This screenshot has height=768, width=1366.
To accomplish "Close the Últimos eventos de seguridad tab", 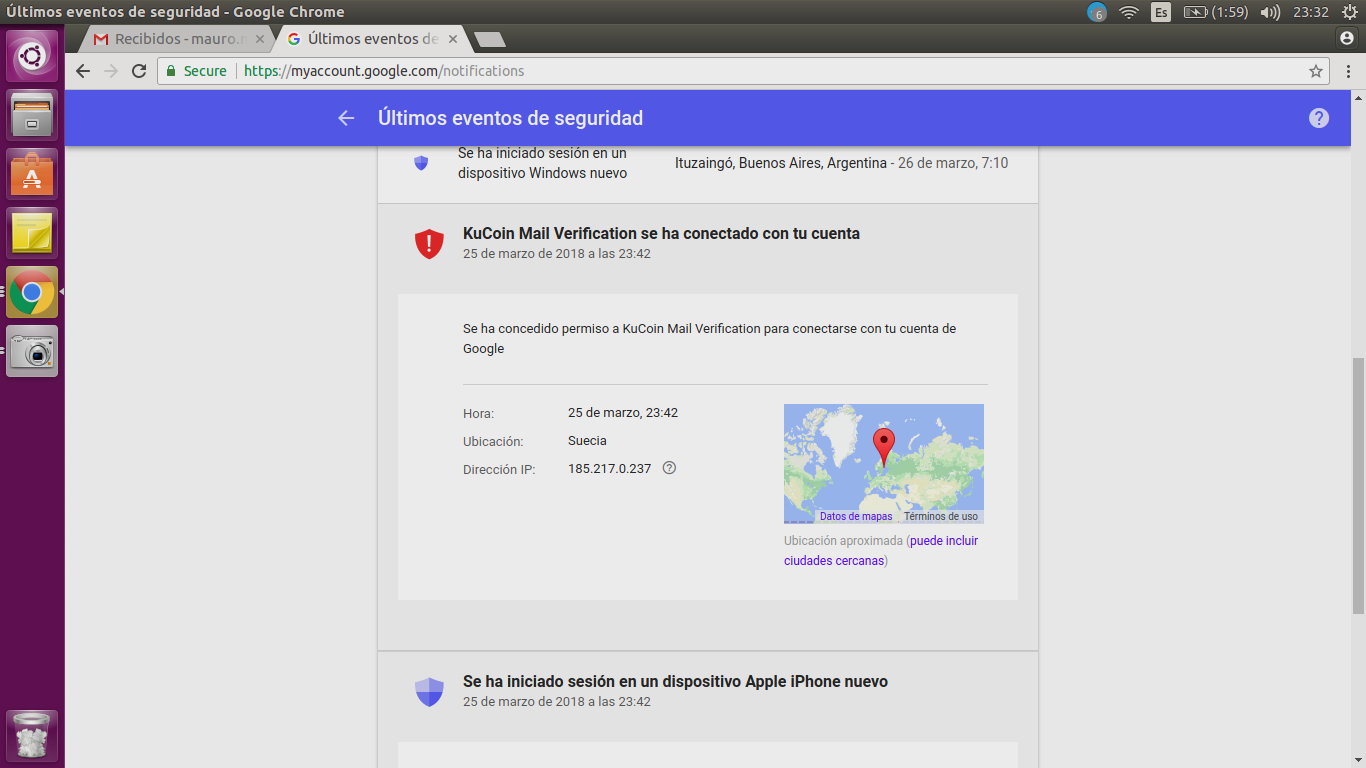I will [x=453, y=39].
